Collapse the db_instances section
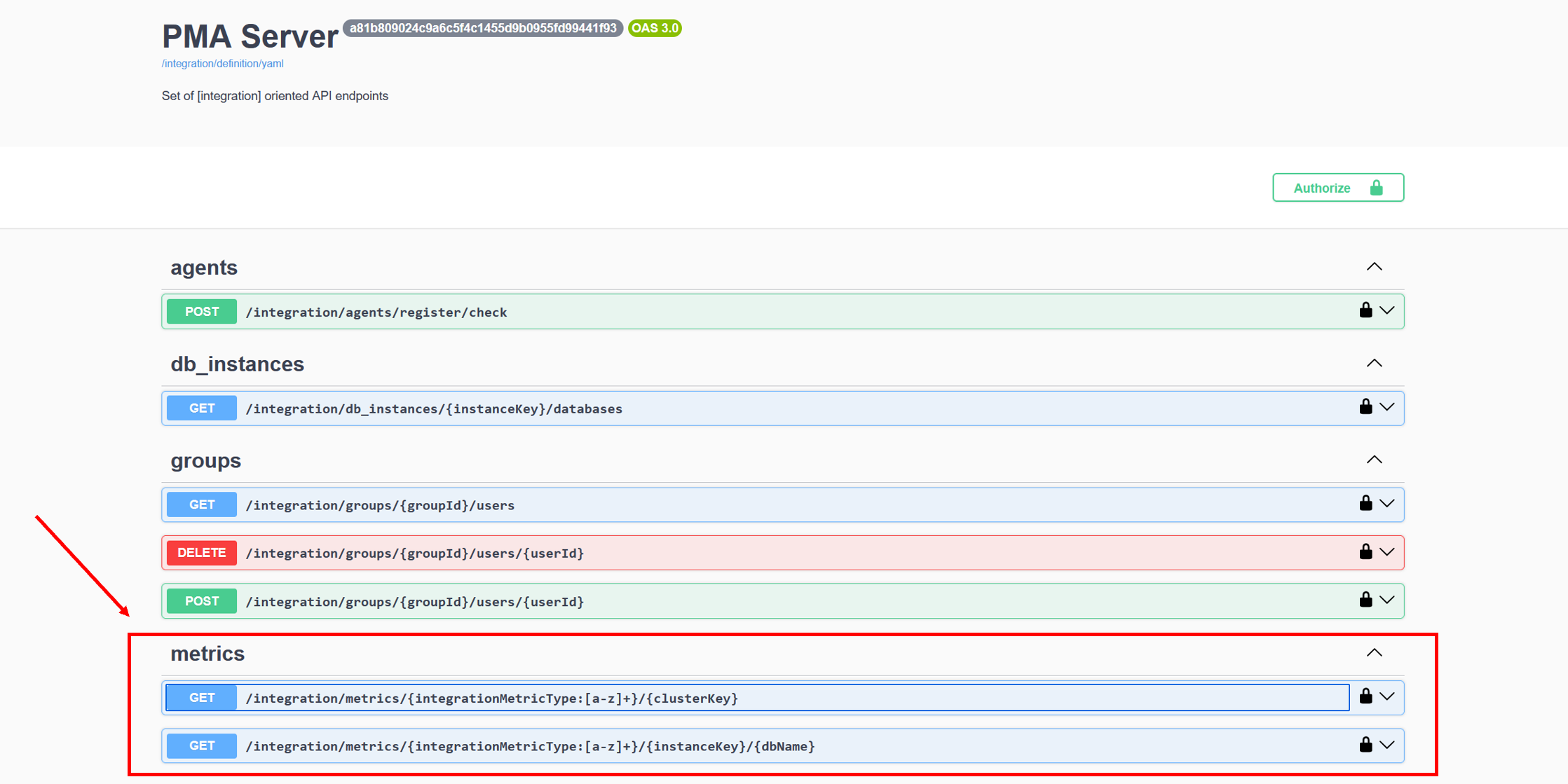 pos(1374,364)
